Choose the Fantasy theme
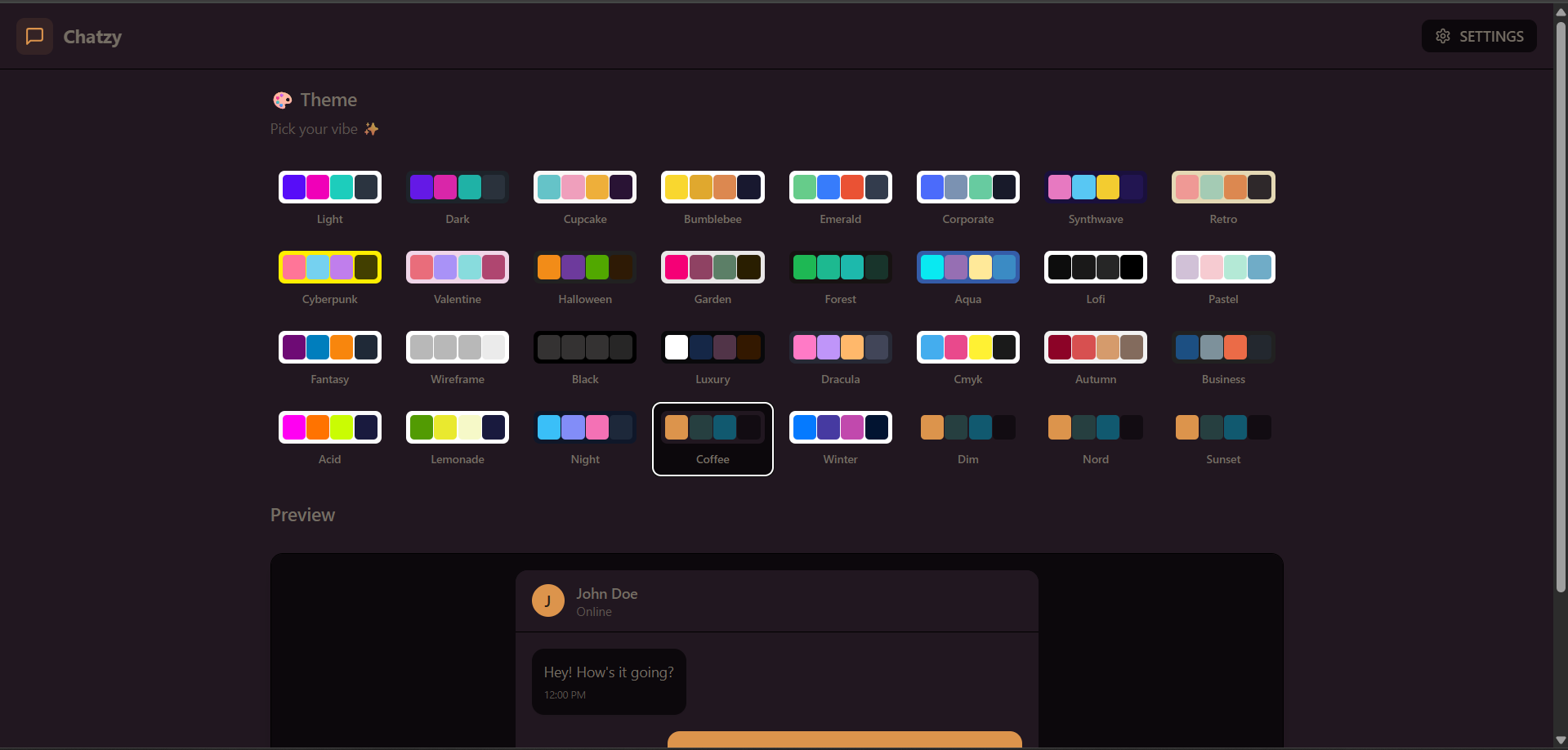Screen dimensions: 1568x750 tap(330, 359)
